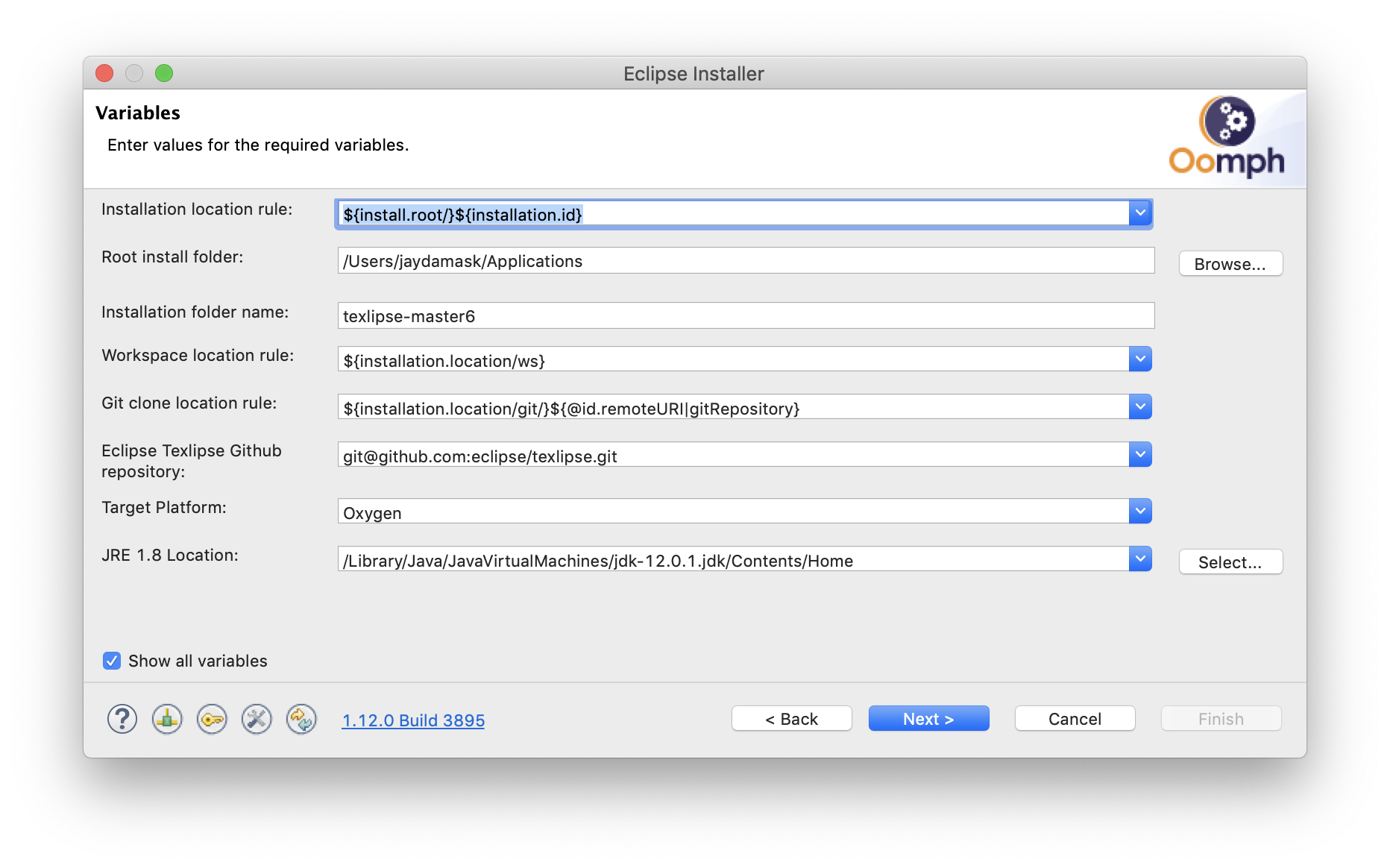The height and width of the screenshot is (868, 1390).
Task: Click the Browse... button
Action: point(1230,264)
